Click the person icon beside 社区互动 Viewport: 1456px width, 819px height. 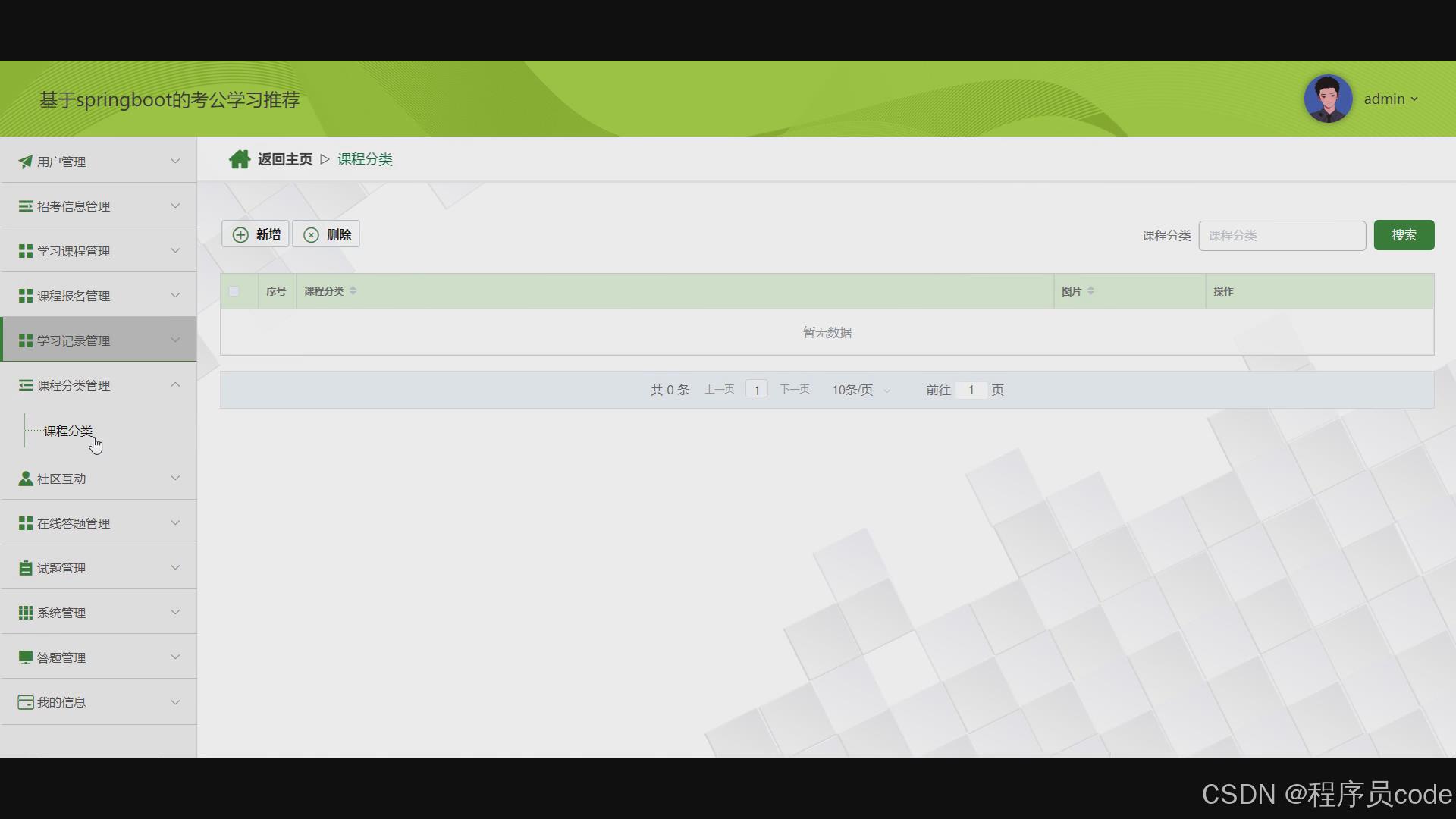tap(26, 479)
